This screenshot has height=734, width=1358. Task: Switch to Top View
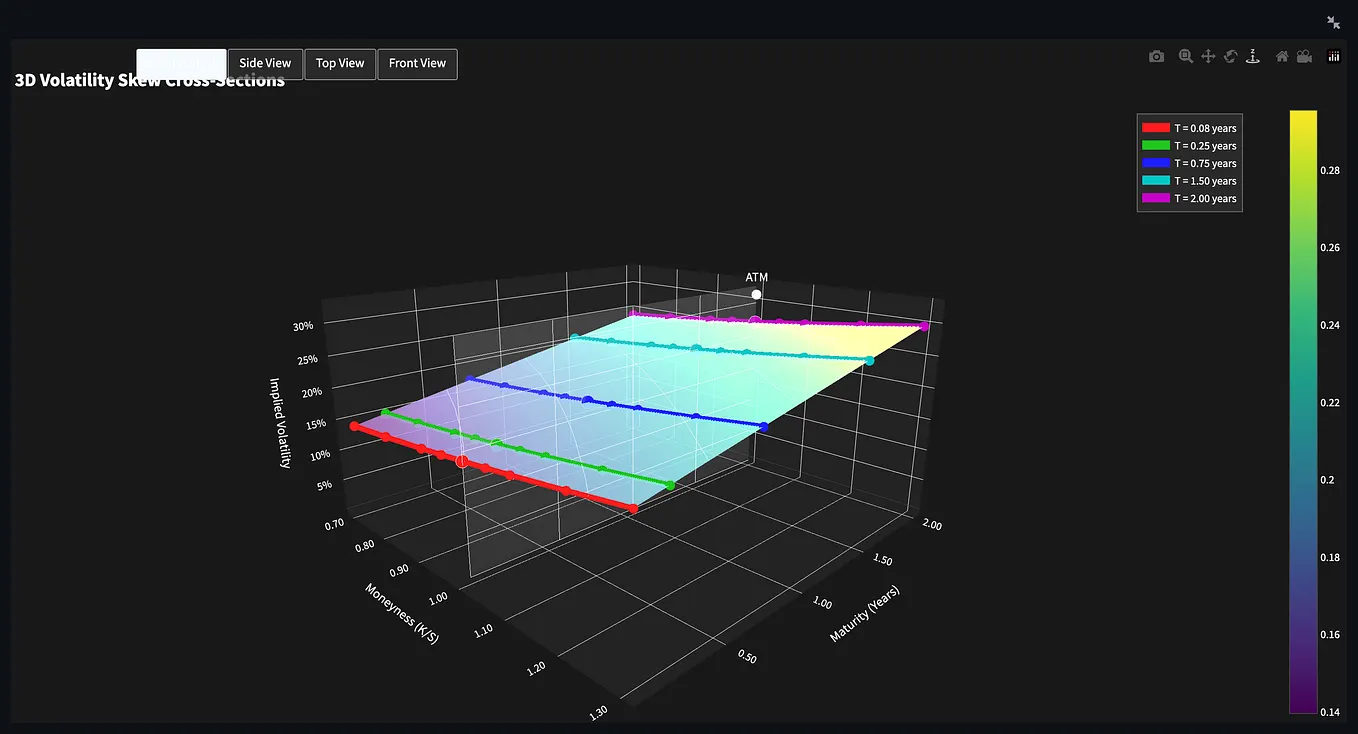pyautogui.click(x=340, y=63)
